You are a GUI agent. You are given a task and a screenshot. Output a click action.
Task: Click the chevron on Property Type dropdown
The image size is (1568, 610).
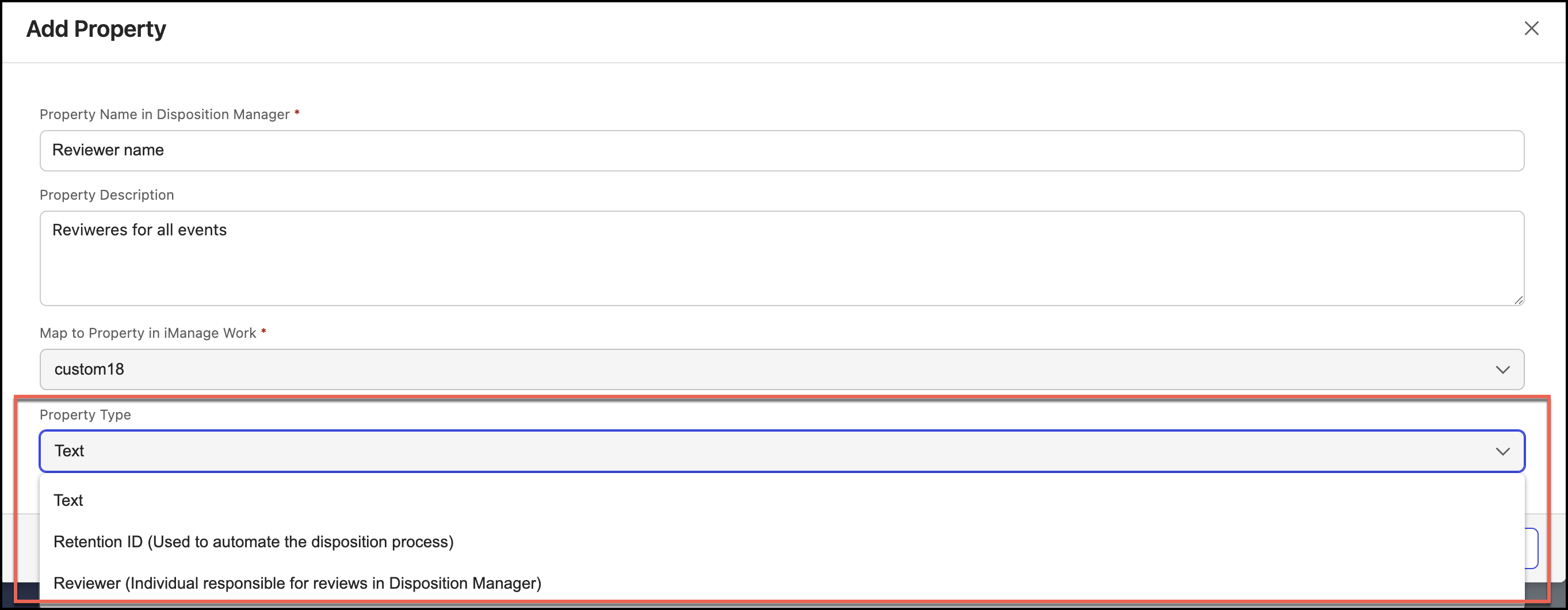[1502, 452]
